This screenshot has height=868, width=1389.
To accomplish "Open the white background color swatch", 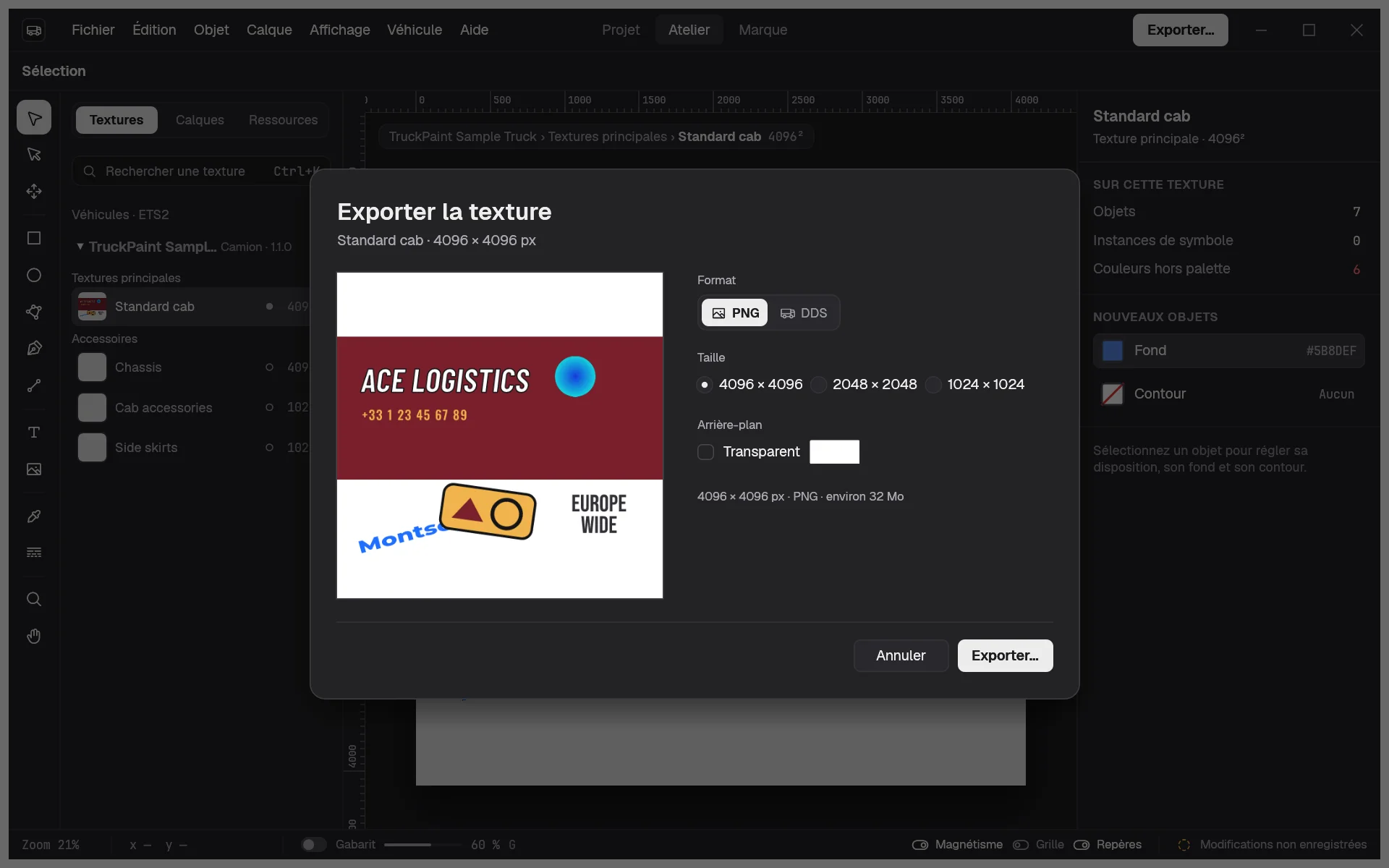I will click(x=834, y=451).
